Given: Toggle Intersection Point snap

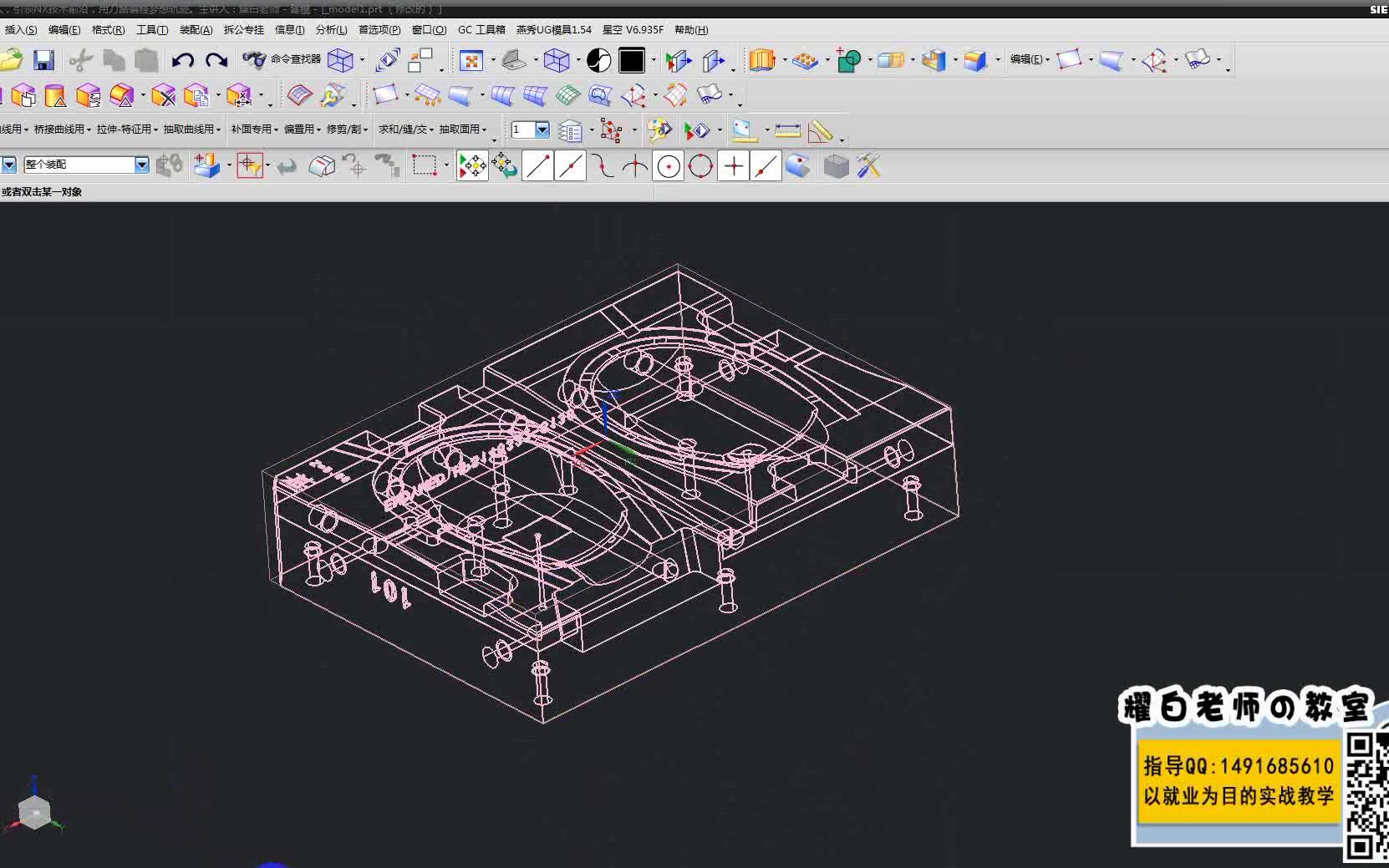Looking at the screenshot, I should tap(635, 166).
